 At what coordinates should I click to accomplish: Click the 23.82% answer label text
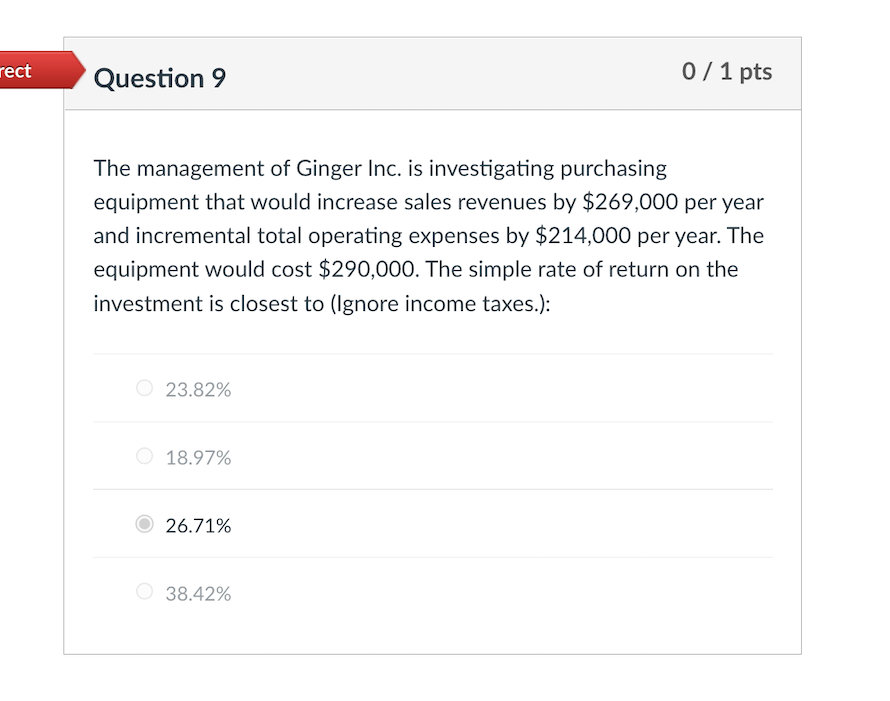tap(197, 389)
